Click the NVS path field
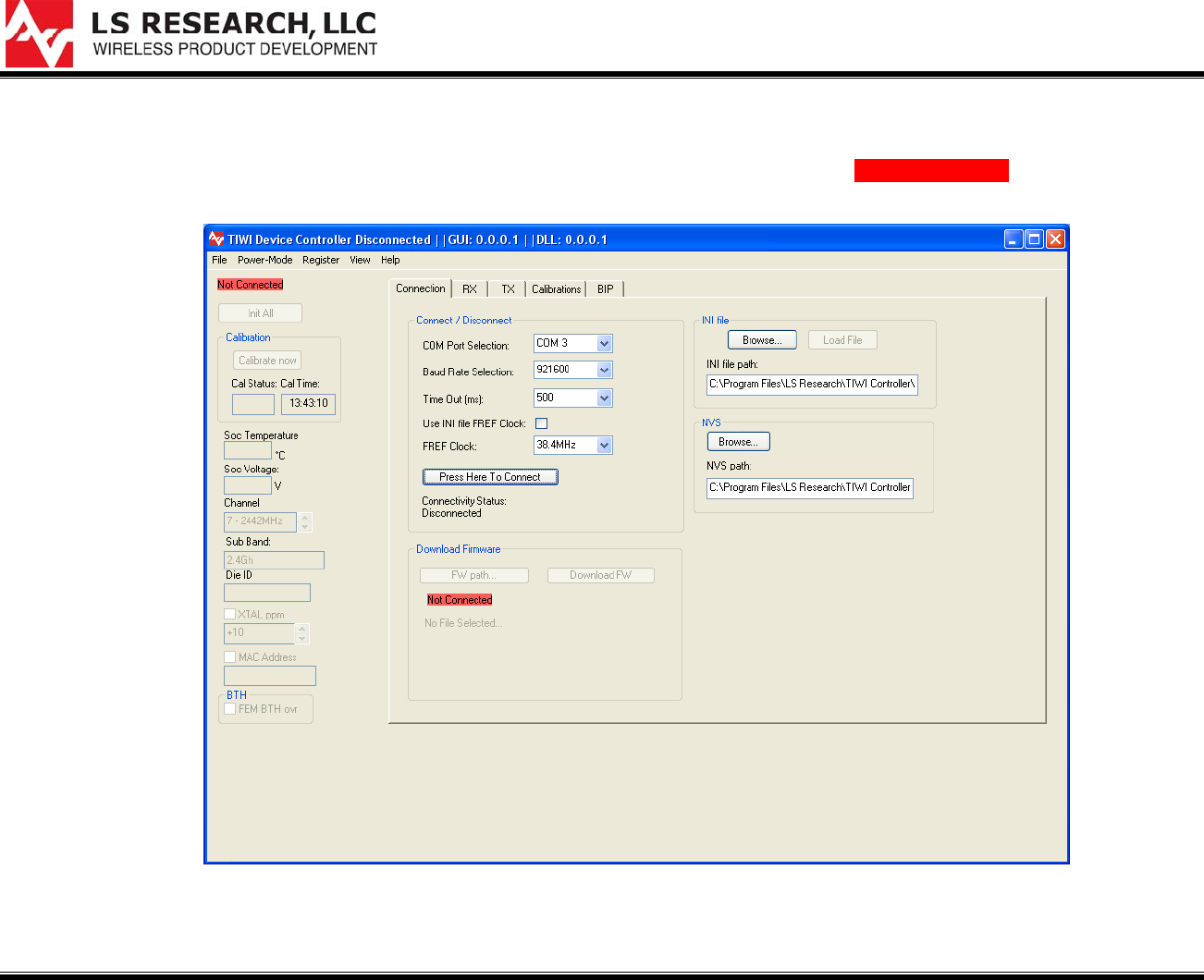This screenshot has height=980, width=1204. coord(810,487)
